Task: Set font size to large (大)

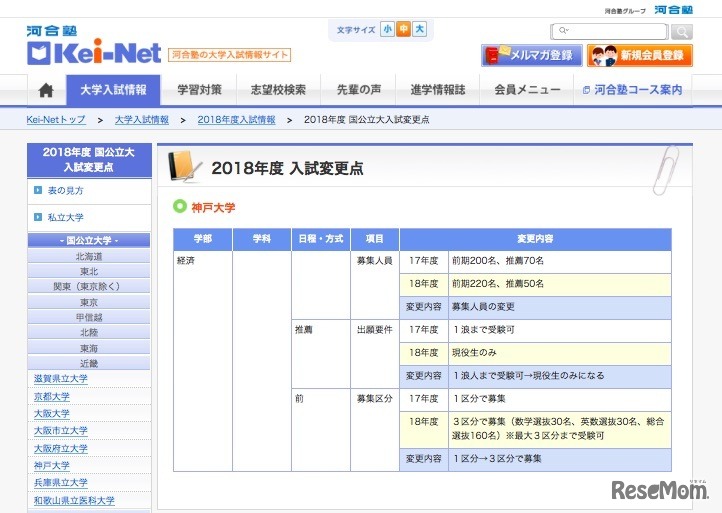Action: (419, 29)
